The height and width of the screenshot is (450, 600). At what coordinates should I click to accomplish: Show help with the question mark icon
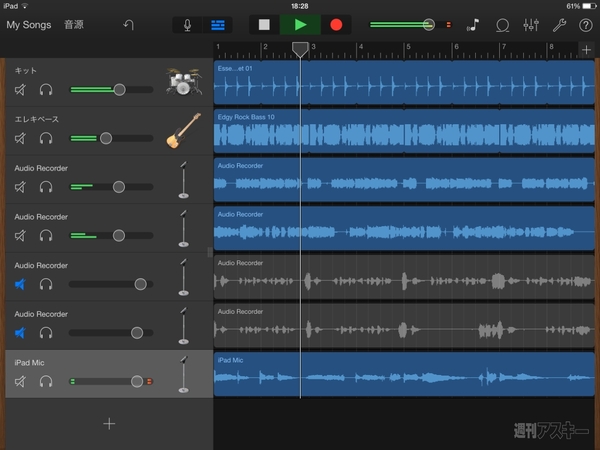click(585, 24)
